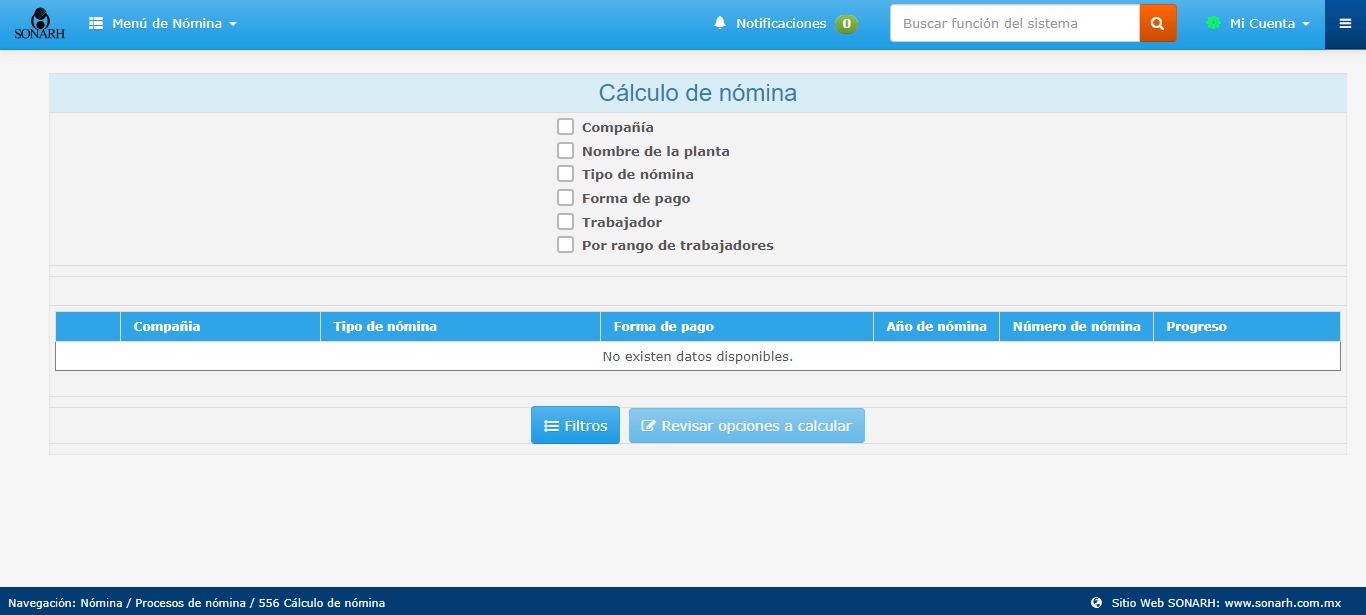Click the list icon on the Filtros button

click(x=551, y=425)
